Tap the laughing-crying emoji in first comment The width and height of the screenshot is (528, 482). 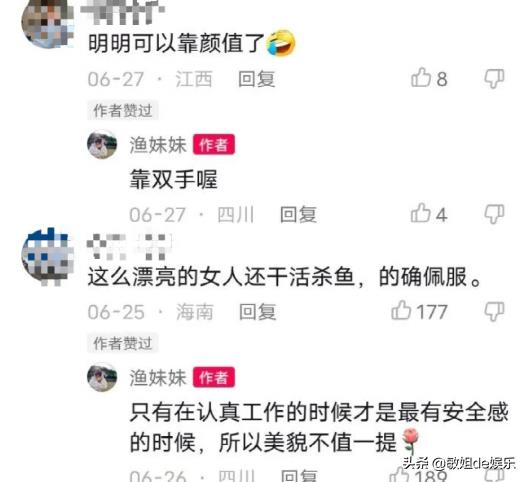click(280, 43)
